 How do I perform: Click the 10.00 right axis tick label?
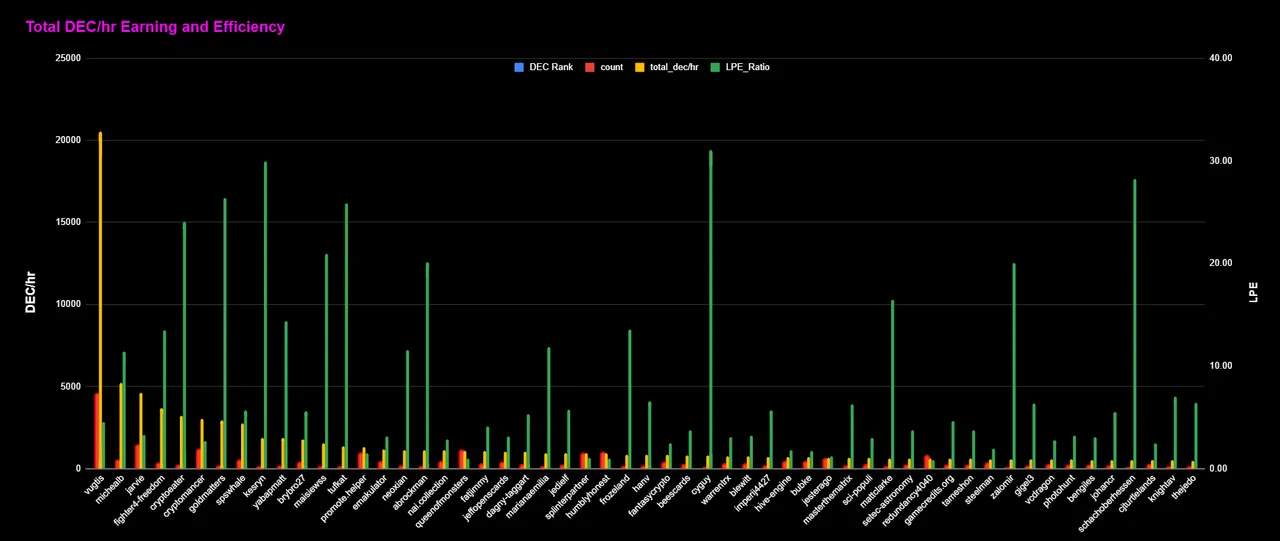coord(1220,366)
